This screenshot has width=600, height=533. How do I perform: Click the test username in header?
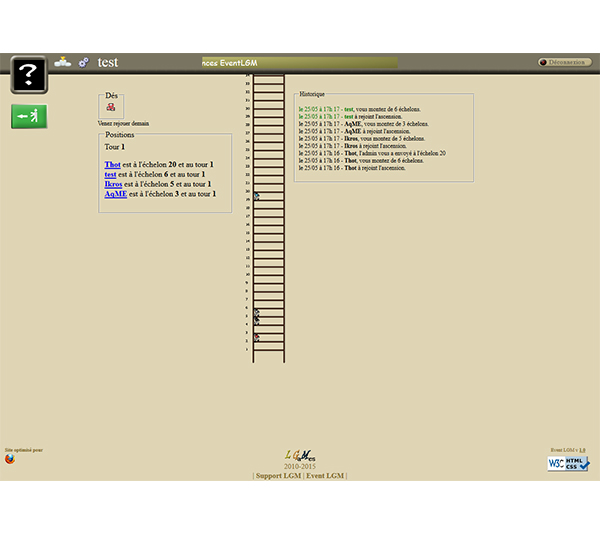point(107,62)
